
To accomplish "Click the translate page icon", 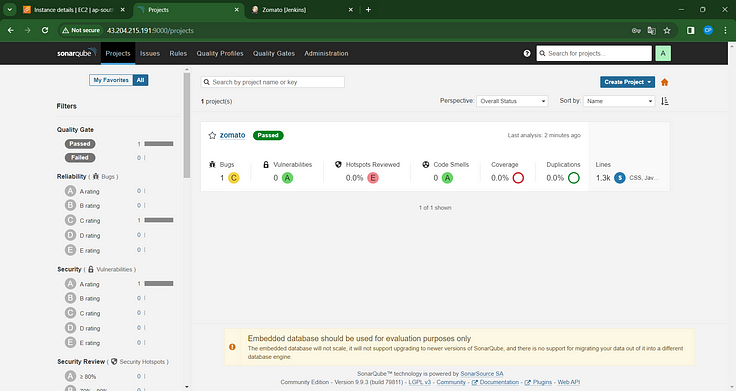I will point(652,31).
